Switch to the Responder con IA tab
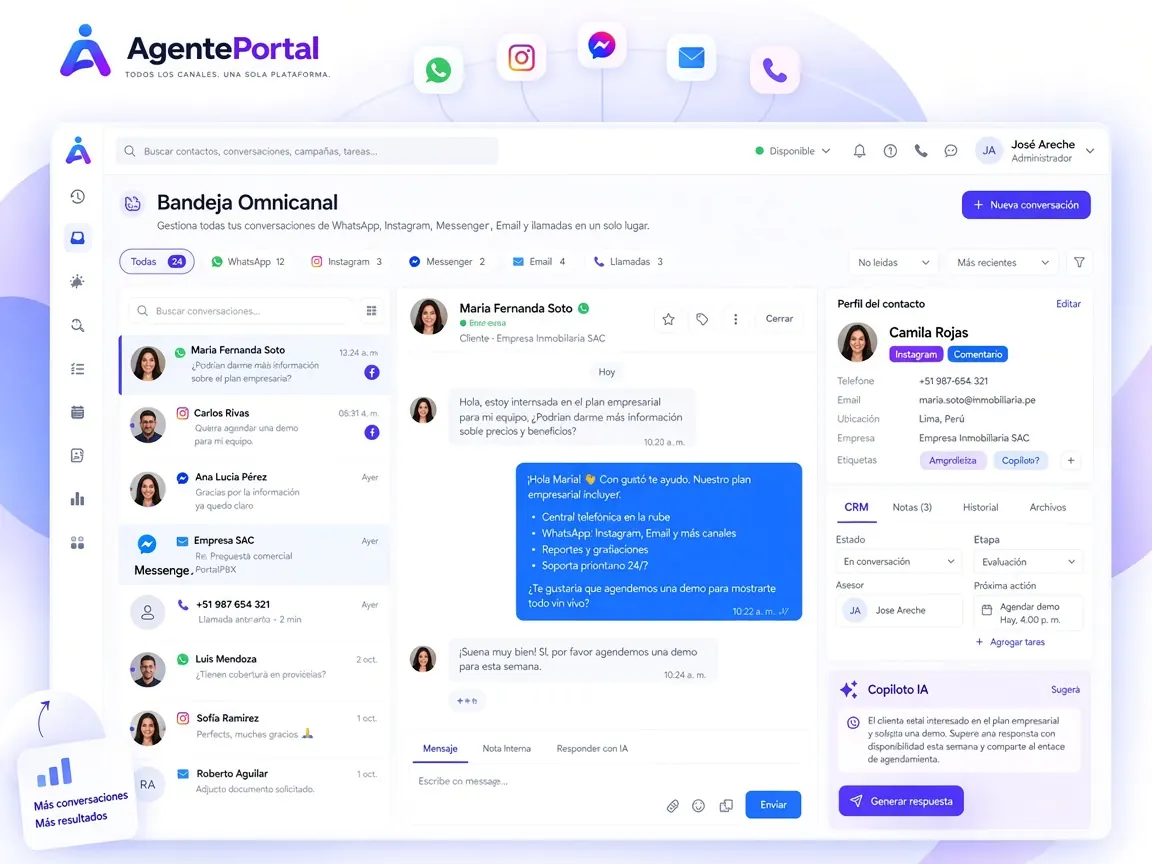Screen dimensions: 1152x864 (x=592, y=748)
